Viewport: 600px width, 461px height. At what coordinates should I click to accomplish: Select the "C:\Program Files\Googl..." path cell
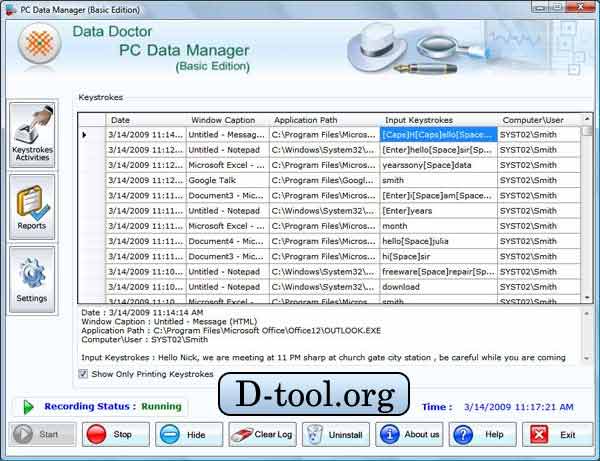pyautogui.click(x=324, y=180)
